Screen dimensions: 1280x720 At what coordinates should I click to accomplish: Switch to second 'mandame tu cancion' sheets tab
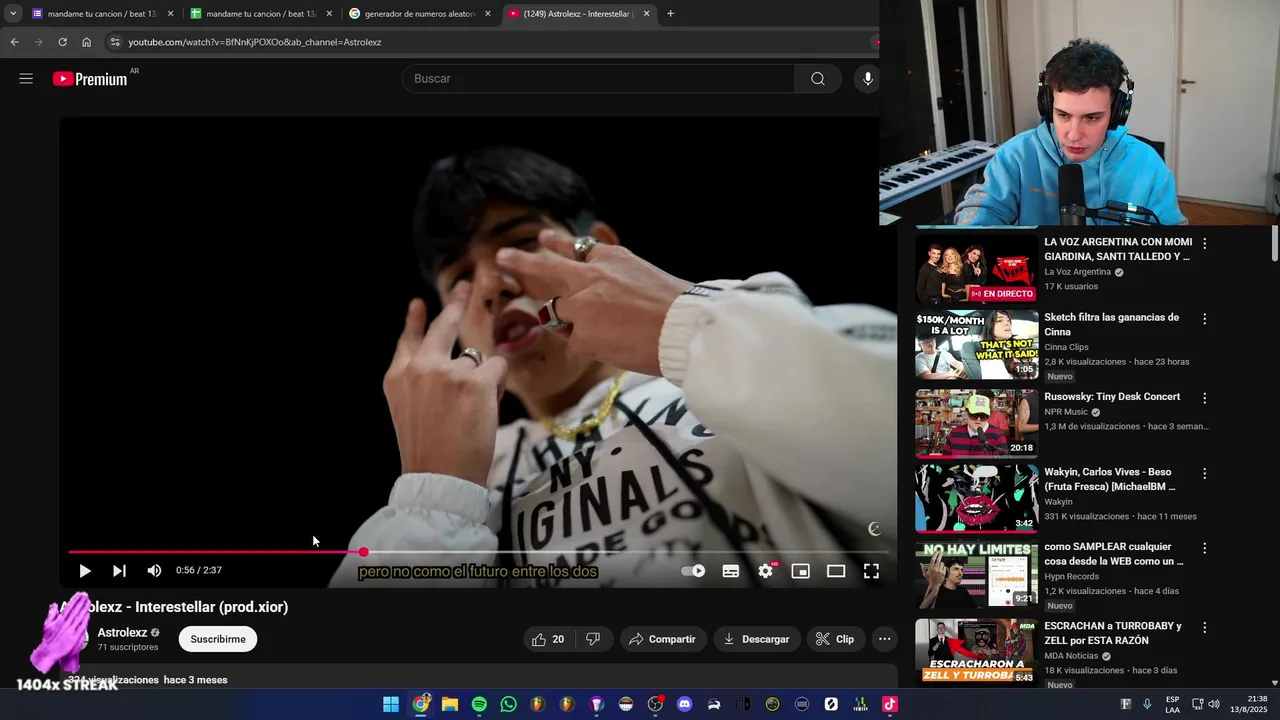tap(260, 14)
